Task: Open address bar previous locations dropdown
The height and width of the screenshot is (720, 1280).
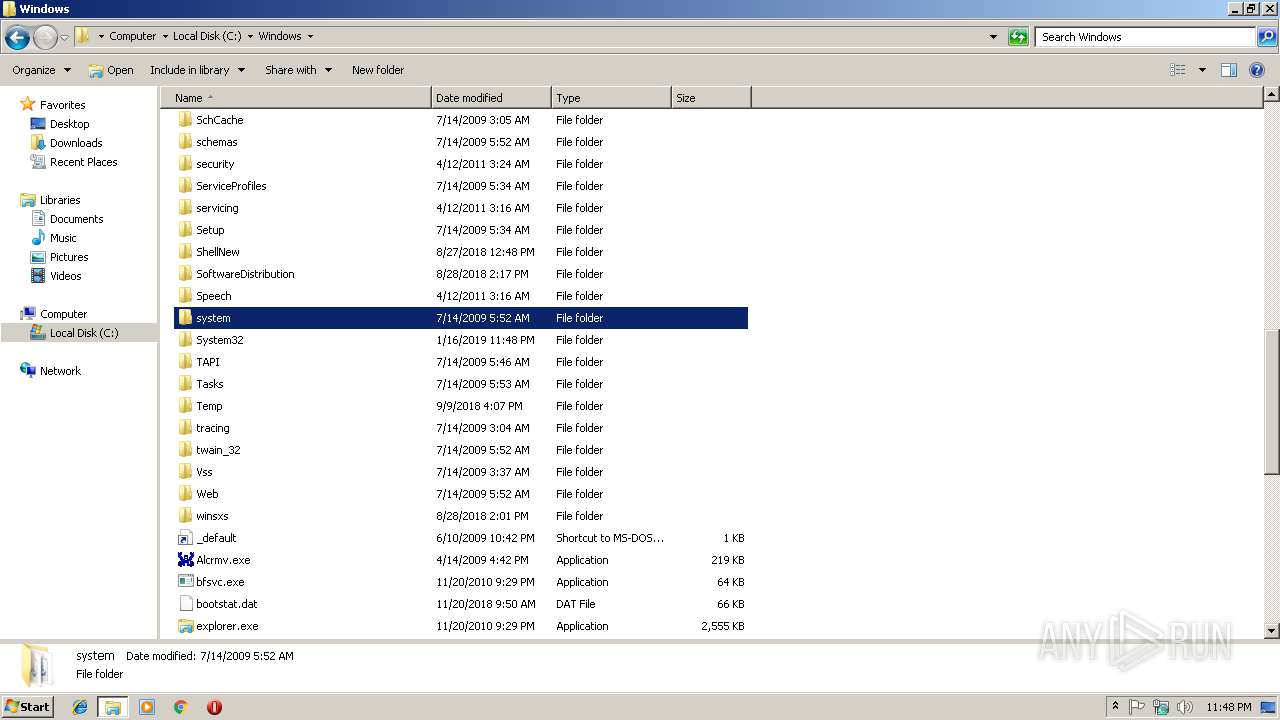Action: click(993, 37)
